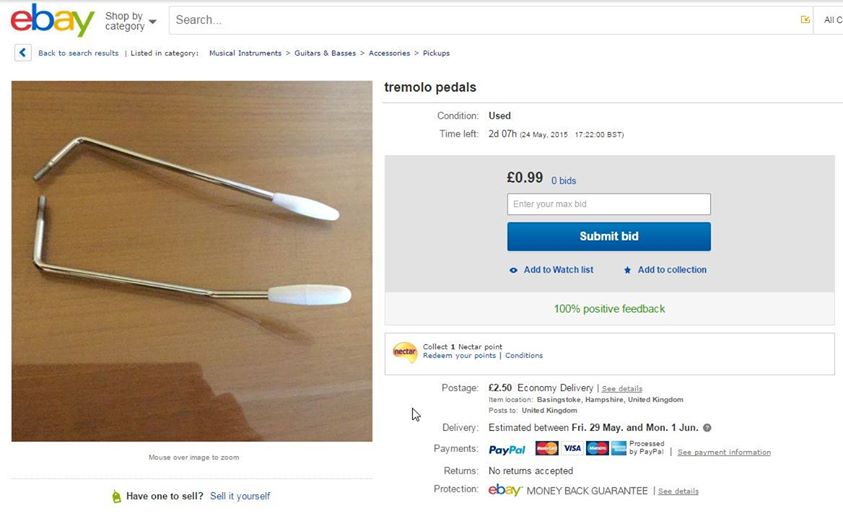This screenshot has width=843, height=516.
Task: Select the Pickups breadcrumb link
Action: 436,53
